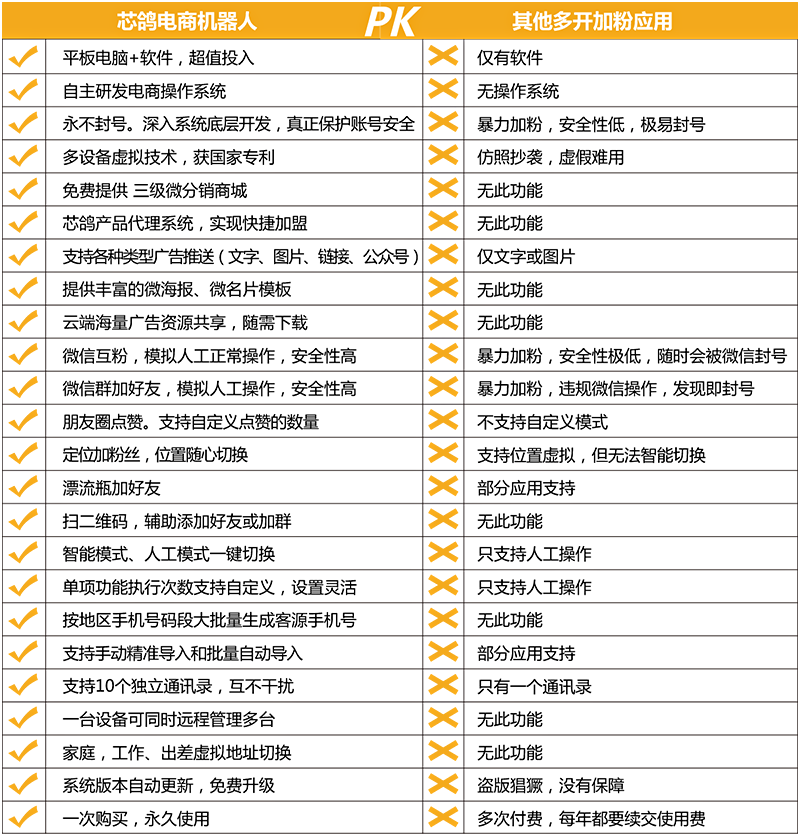Click the X mark beside 暴力加粉，违规微信操作，发现即封号
Viewport: 800px width, 837px height.
[x=443, y=386]
